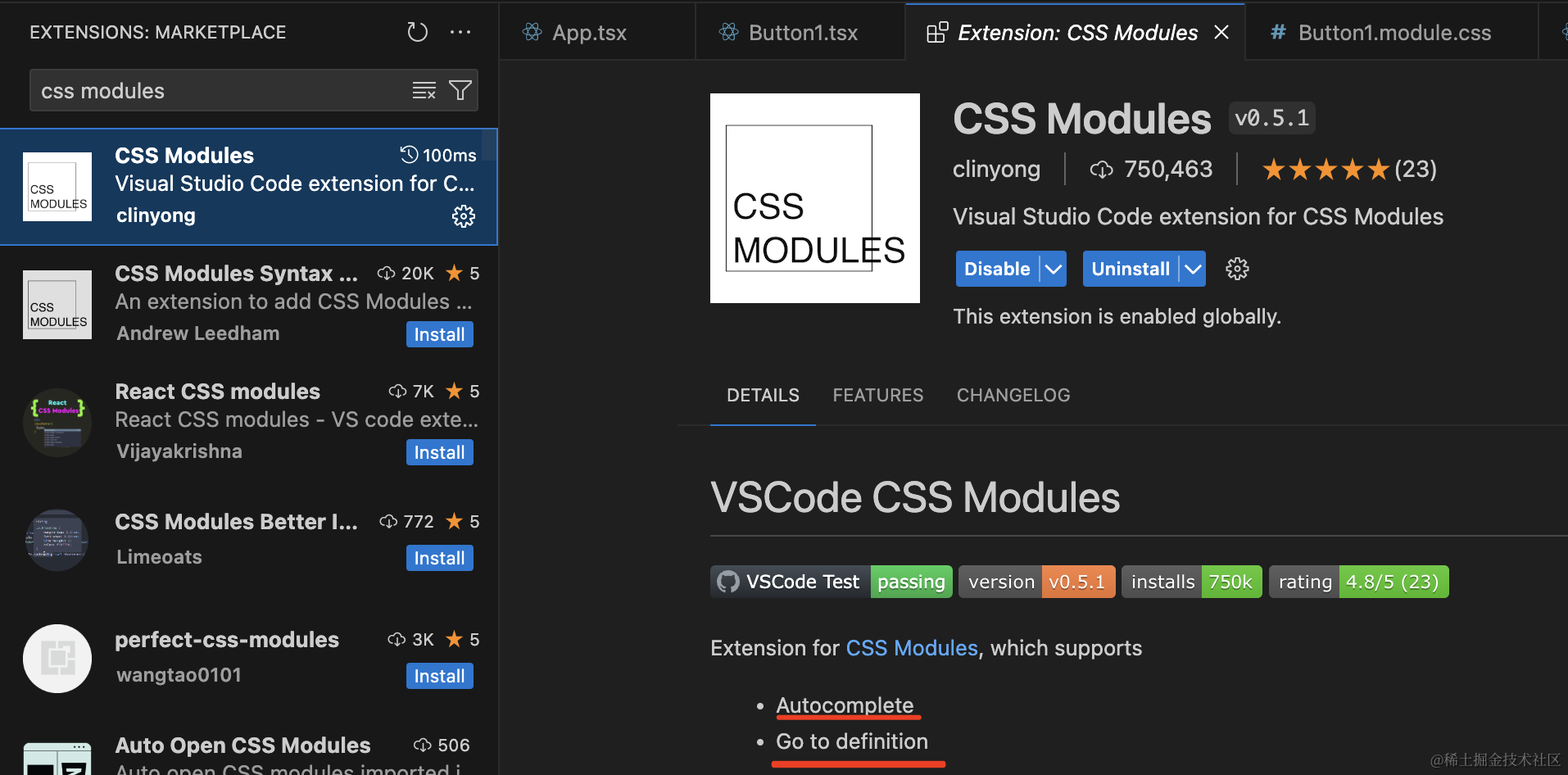
Task: Install perfect-css-modules by wangtao0101
Action: point(439,676)
